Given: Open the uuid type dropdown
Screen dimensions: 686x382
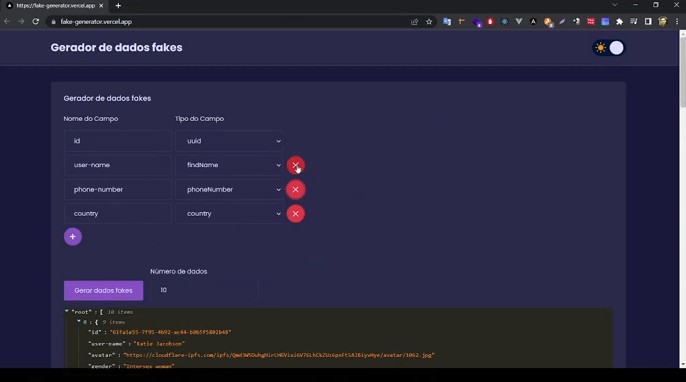Looking at the screenshot, I should pyautogui.click(x=229, y=141).
